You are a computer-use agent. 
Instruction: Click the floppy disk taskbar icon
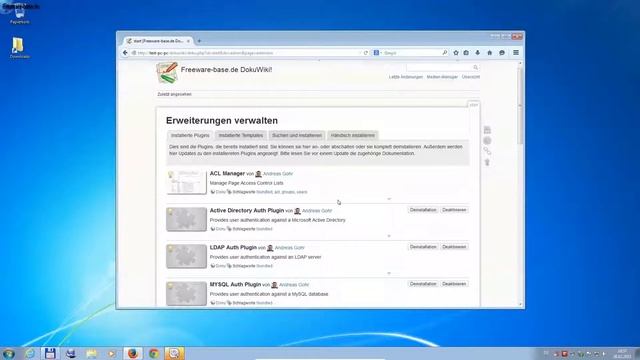pos(50,353)
